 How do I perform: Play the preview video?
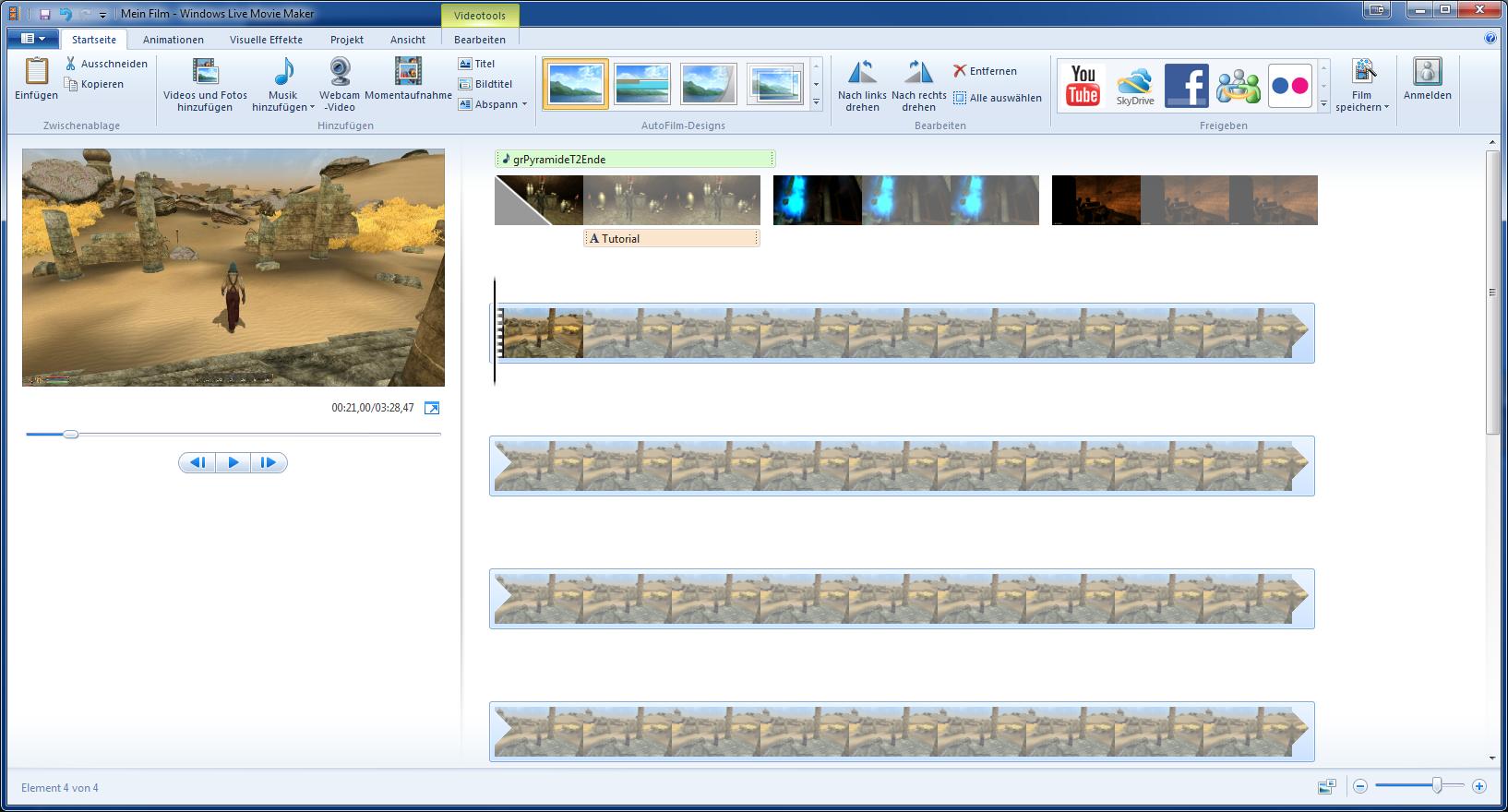click(x=233, y=462)
